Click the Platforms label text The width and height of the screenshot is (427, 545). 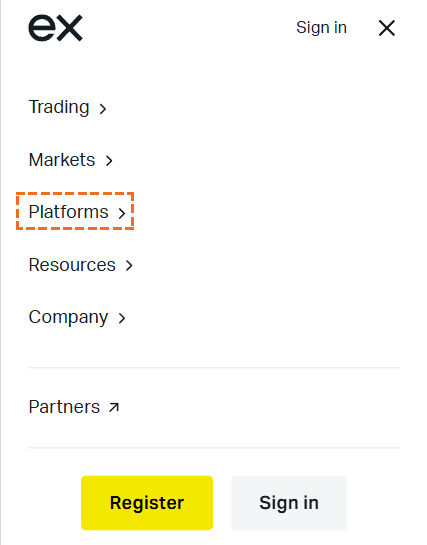point(68,212)
